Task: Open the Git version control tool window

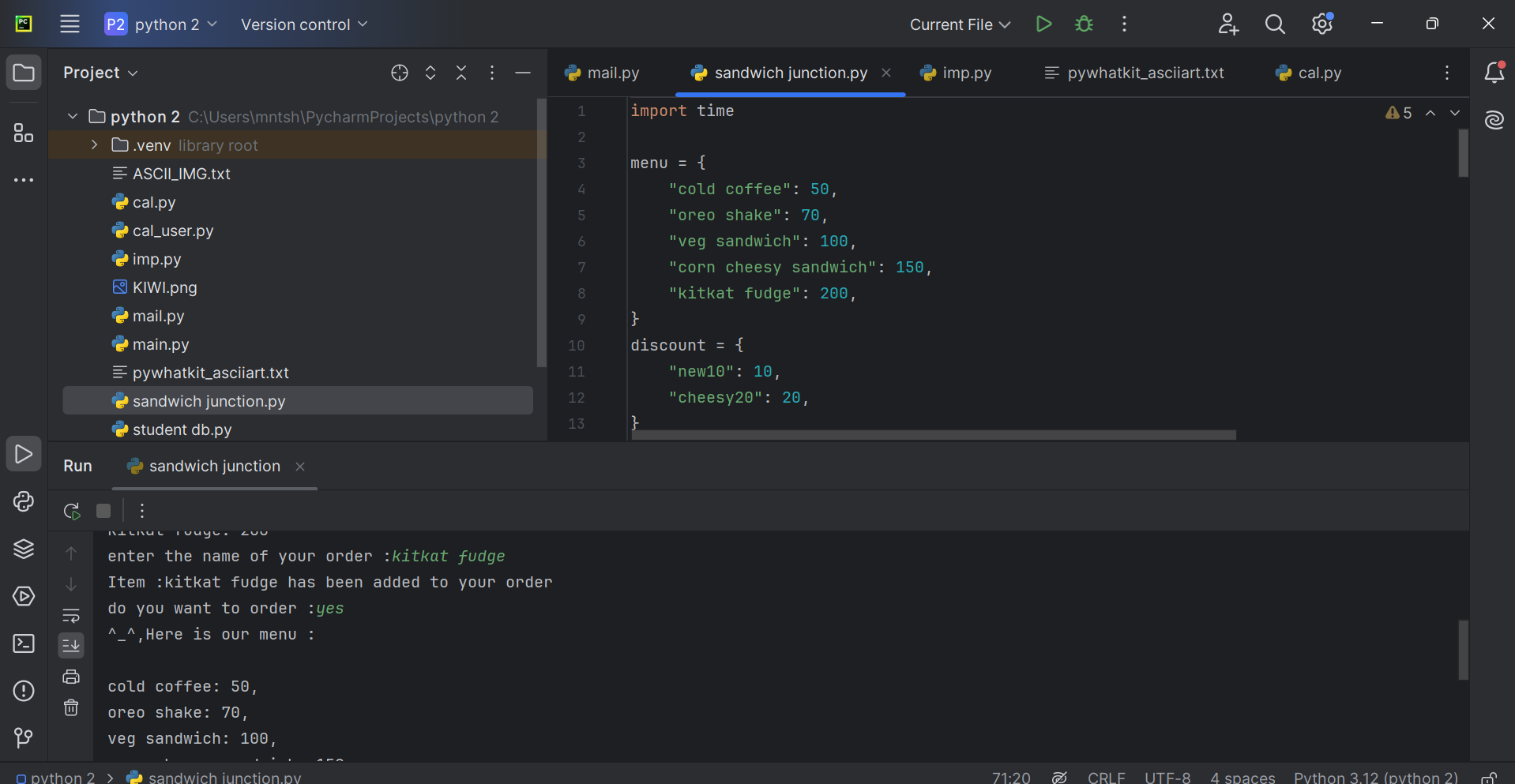Action: tap(24, 738)
